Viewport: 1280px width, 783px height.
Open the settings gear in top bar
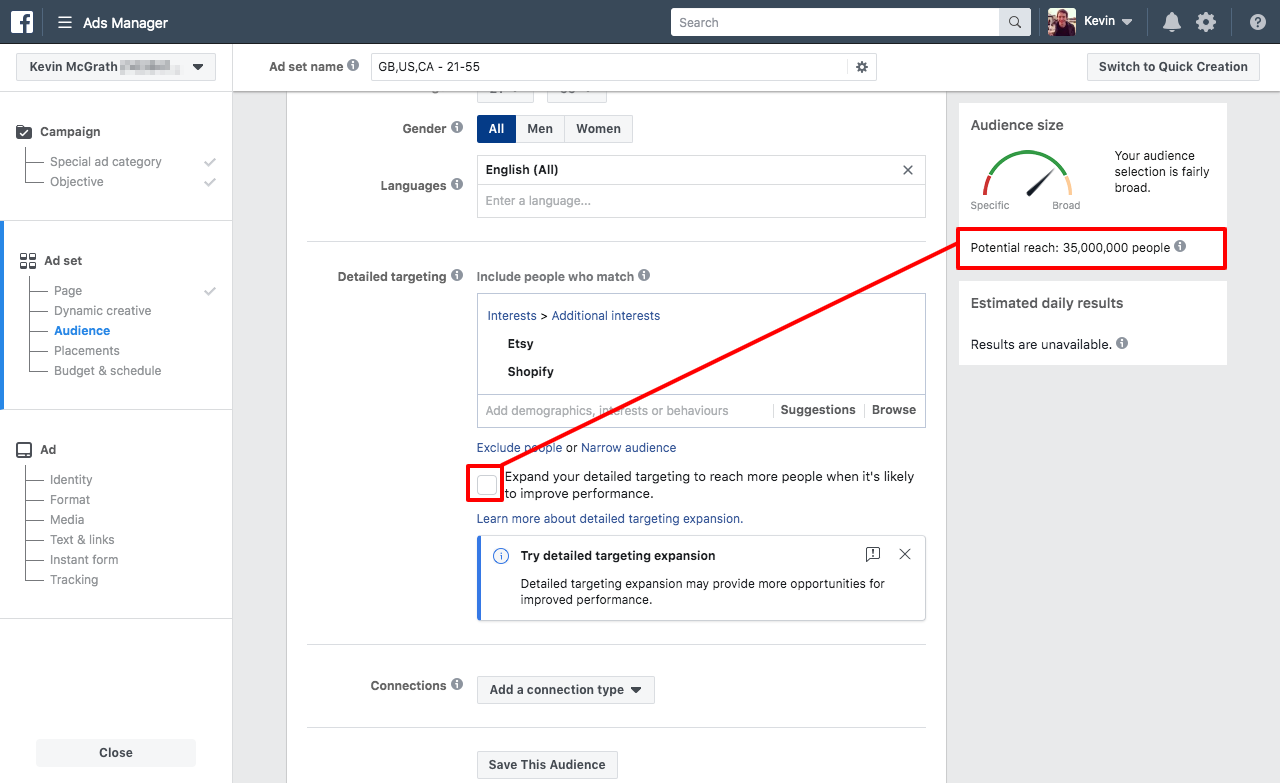pyautogui.click(x=1206, y=22)
